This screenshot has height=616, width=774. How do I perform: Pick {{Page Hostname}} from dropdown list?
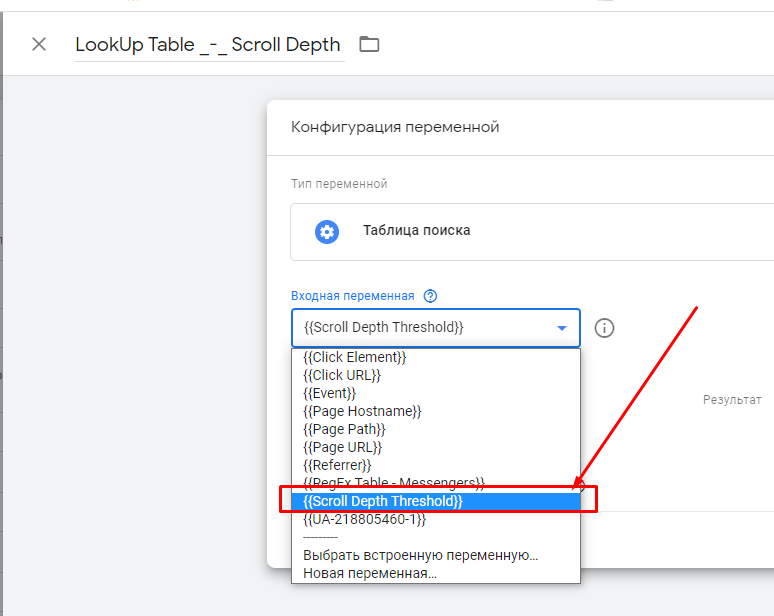[362, 411]
